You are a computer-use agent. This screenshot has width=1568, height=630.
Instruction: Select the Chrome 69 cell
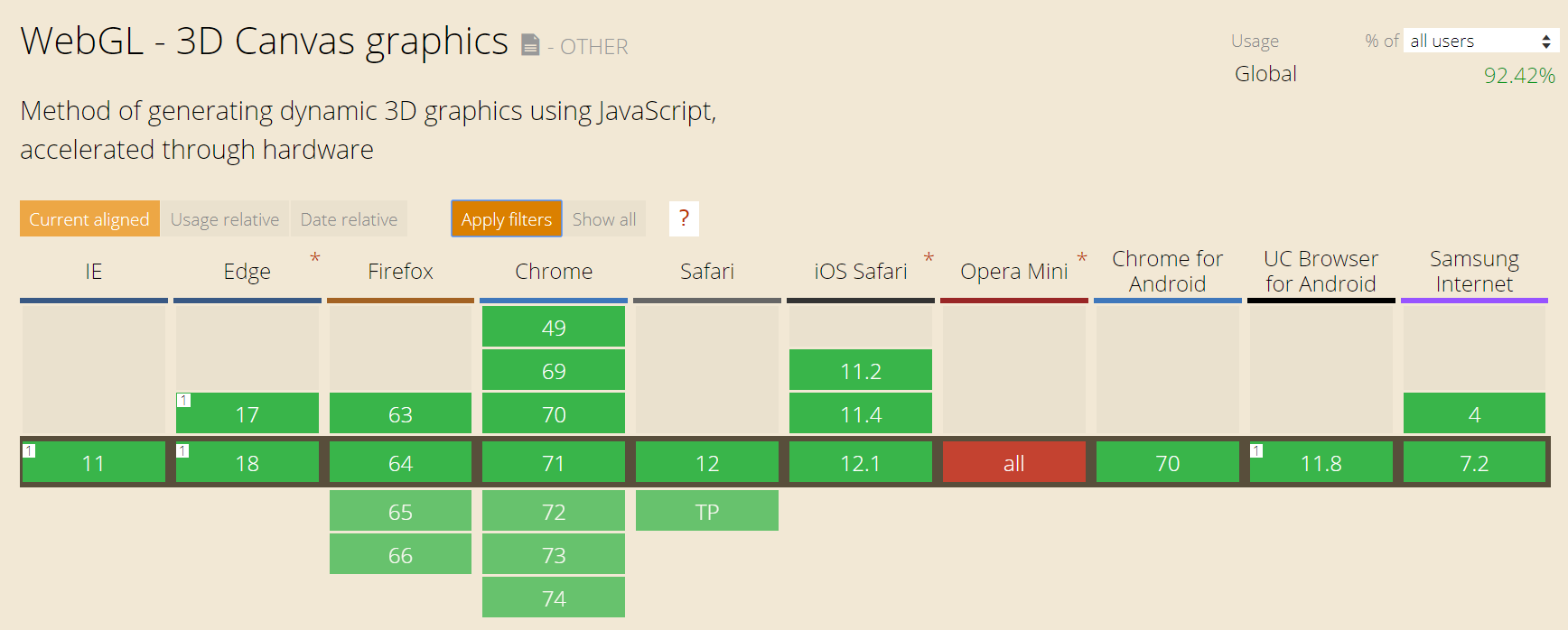pyautogui.click(x=554, y=370)
